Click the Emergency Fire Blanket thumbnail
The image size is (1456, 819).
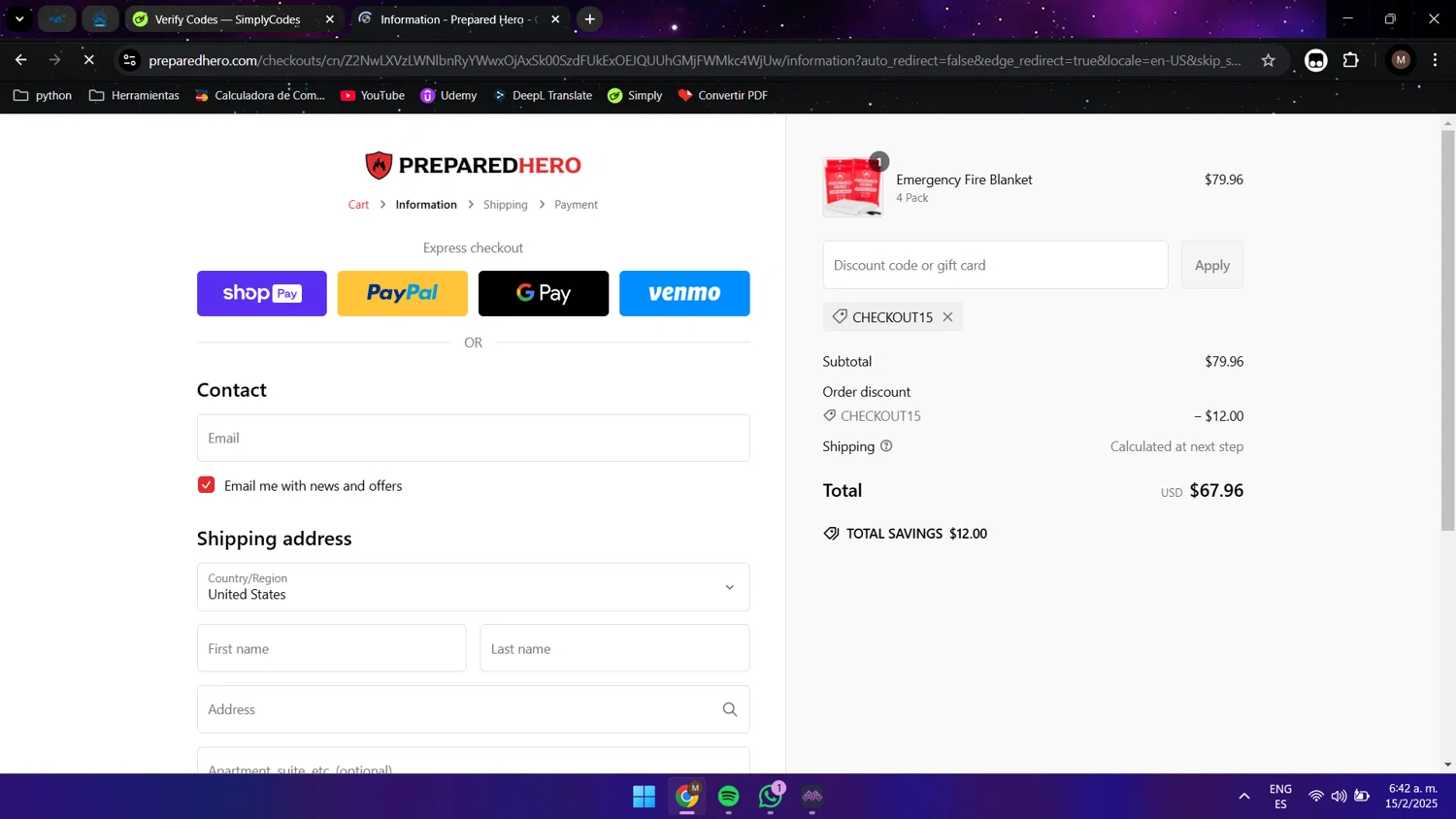853,186
